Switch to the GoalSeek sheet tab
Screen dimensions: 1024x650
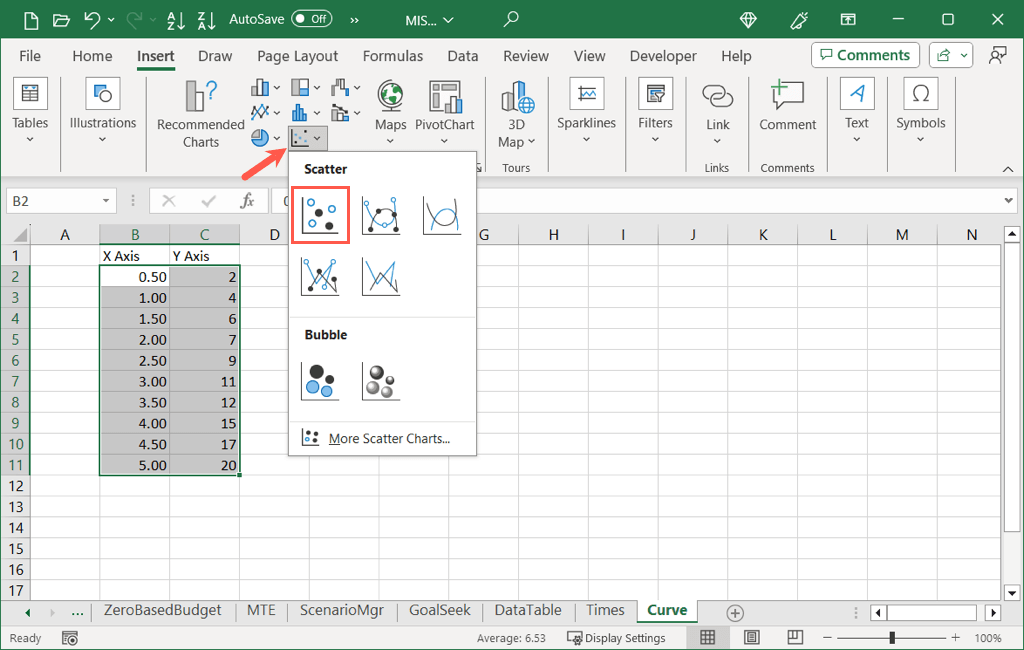(440, 611)
